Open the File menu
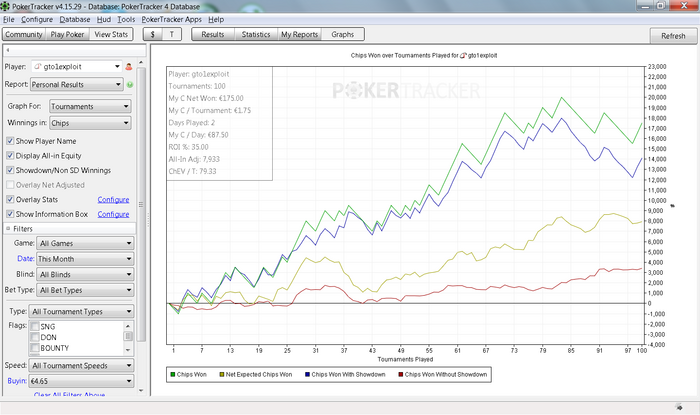 (x=9, y=20)
